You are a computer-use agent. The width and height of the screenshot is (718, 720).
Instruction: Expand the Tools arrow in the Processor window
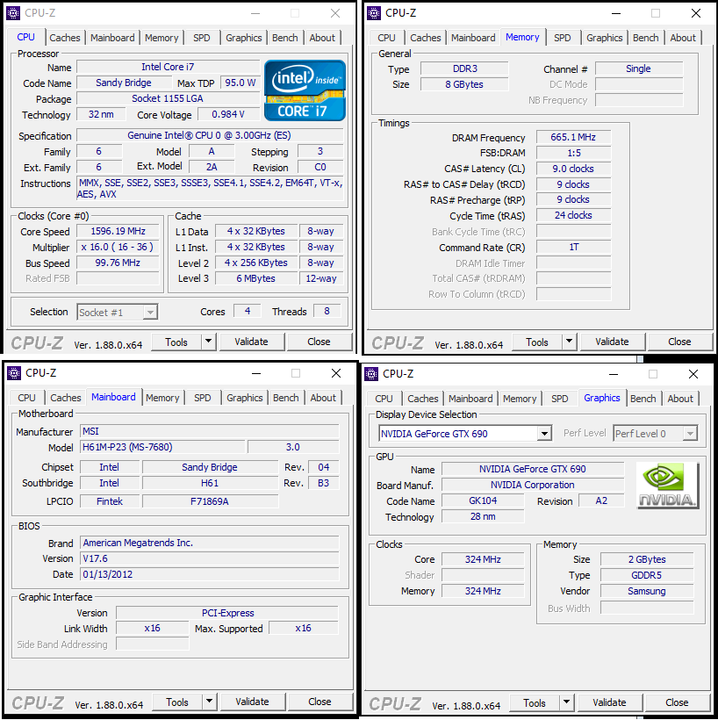(208, 342)
